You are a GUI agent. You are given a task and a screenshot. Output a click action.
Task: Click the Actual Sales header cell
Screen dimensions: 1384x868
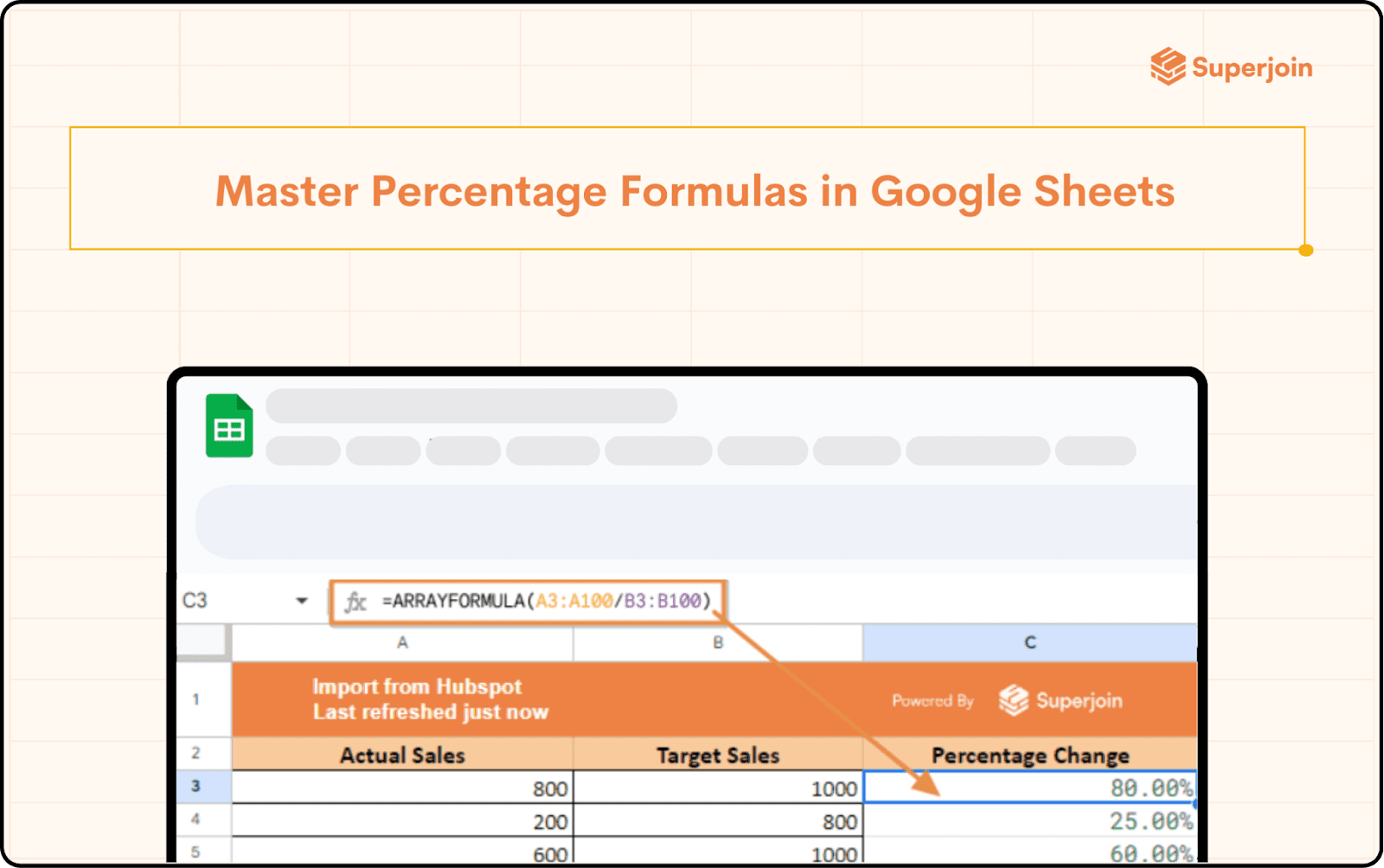pyautogui.click(x=402, y=755)
